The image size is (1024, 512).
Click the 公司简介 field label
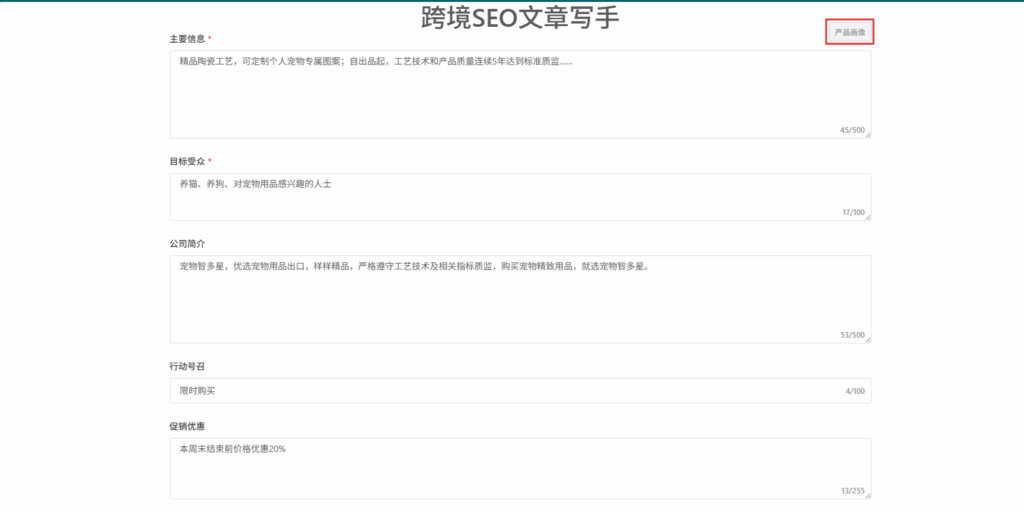tap(187, 243)
